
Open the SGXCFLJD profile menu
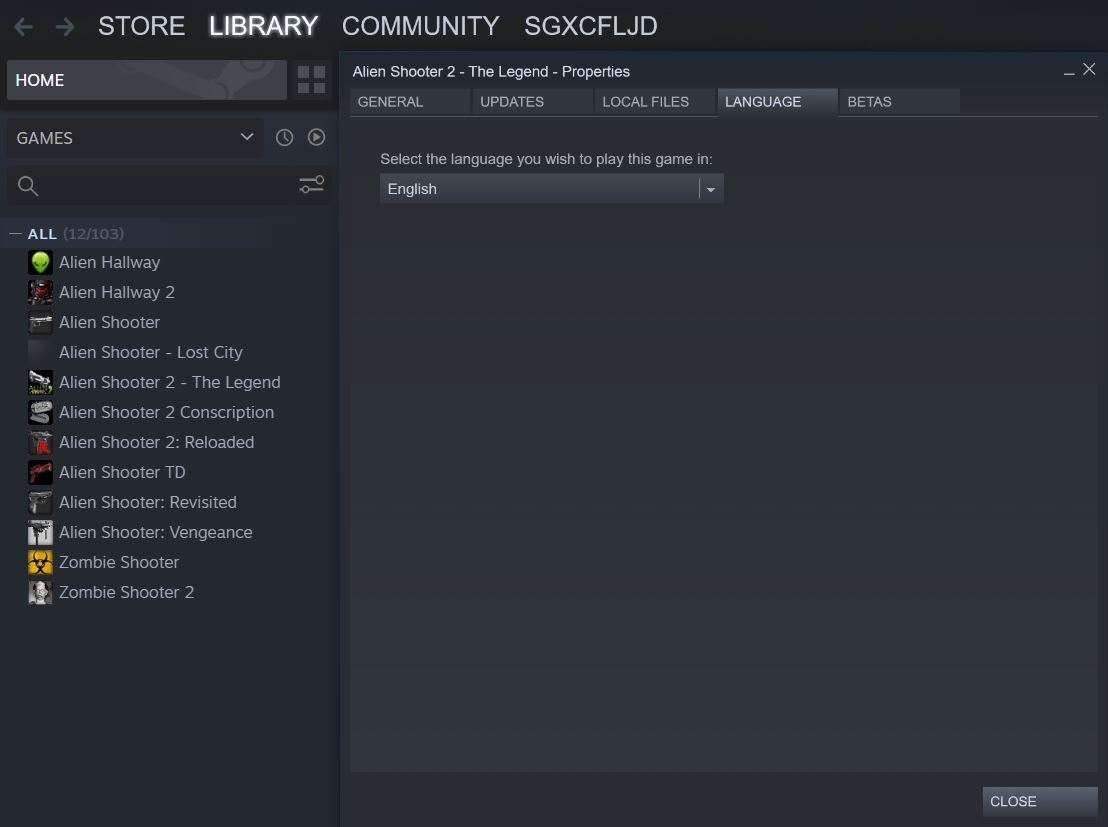[591, 26]
